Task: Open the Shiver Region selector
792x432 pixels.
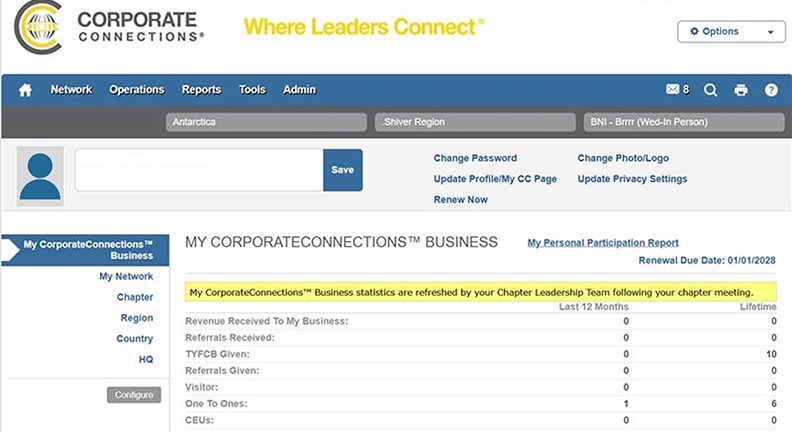Action: [475, 122]
